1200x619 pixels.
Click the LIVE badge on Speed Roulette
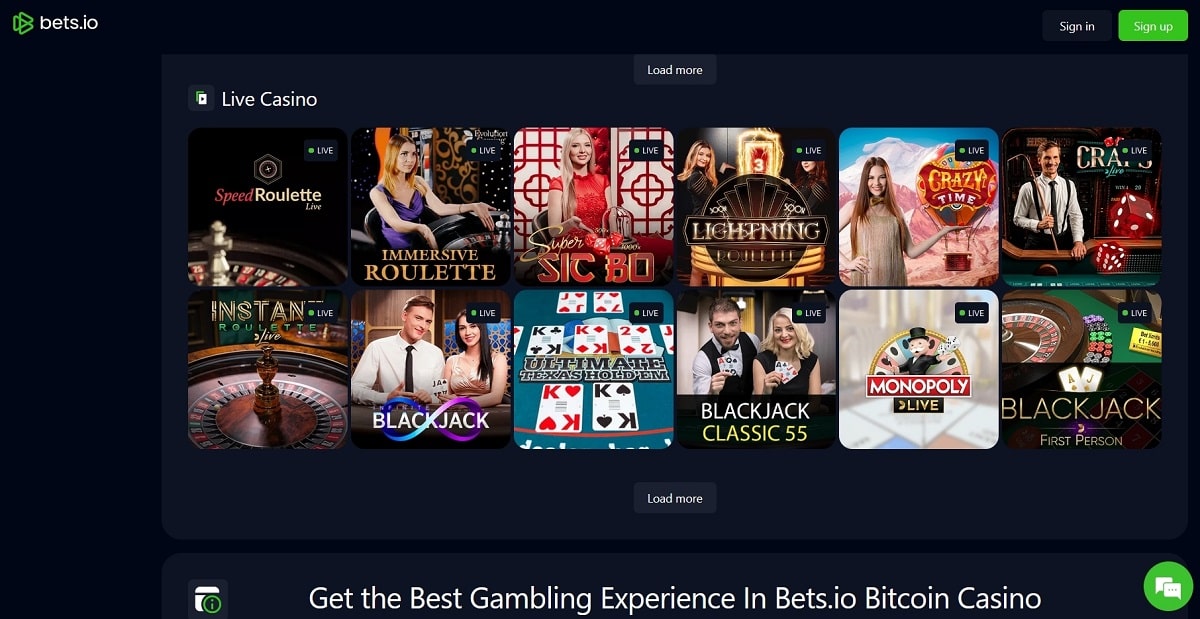[321, 150]
